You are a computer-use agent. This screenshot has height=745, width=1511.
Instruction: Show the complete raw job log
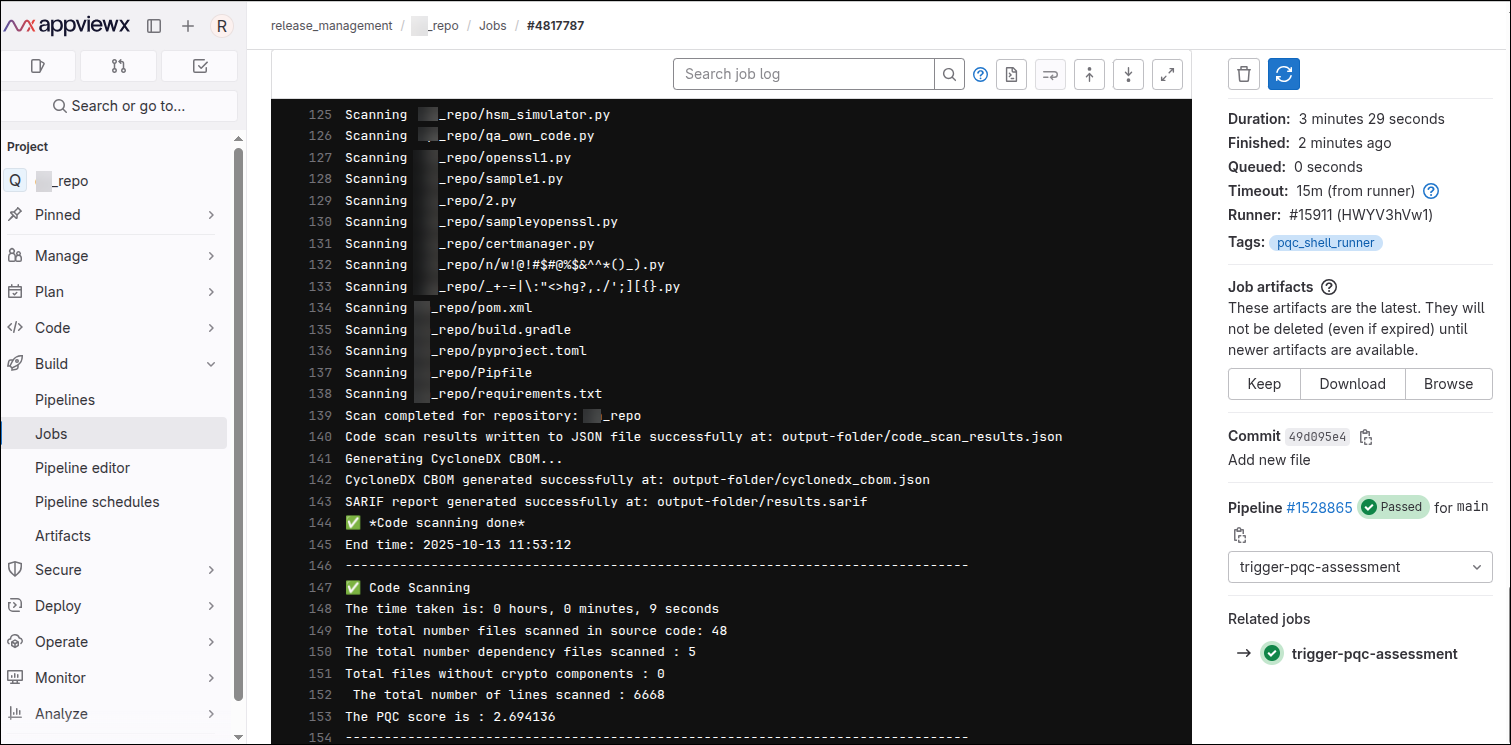pos(1011,74)
